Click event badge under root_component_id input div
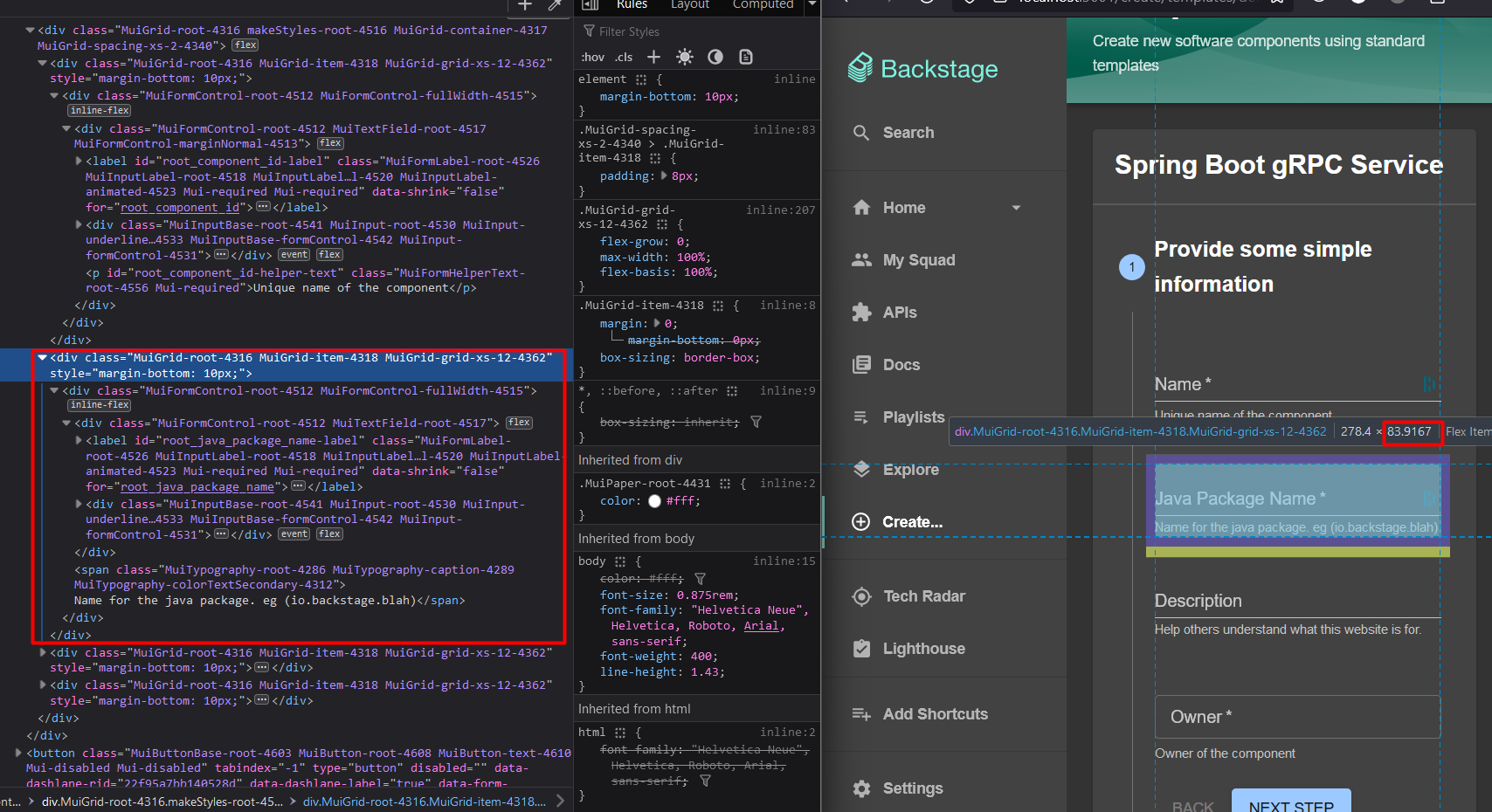Image resolution: width=1492 pixels, height=812 pixels. tap(294, 255)
